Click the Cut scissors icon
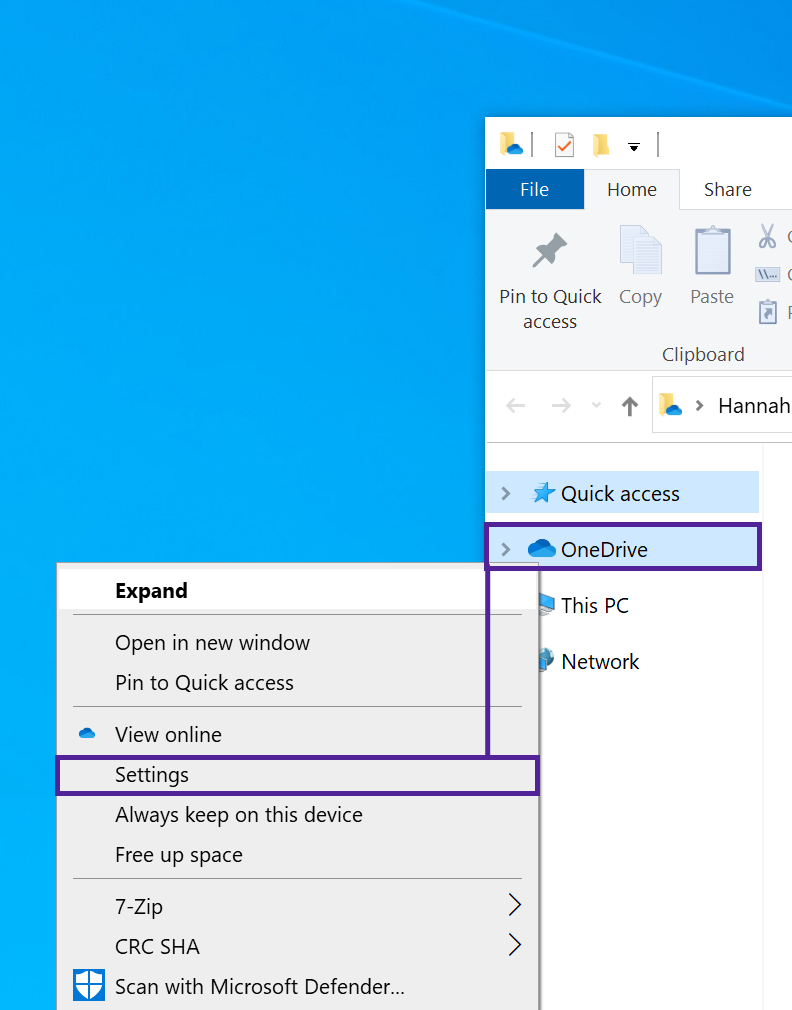The height and width of the screenshot is (1010, 792). (767, 236)
